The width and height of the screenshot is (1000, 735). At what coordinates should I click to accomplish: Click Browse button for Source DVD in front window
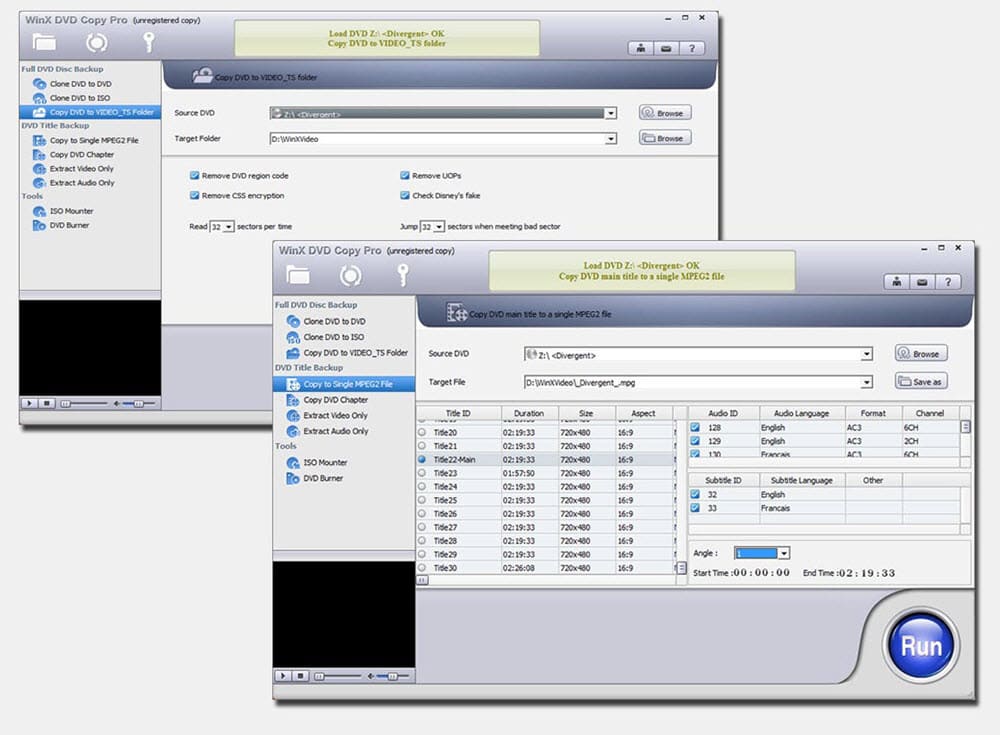(x=921, y=353)
